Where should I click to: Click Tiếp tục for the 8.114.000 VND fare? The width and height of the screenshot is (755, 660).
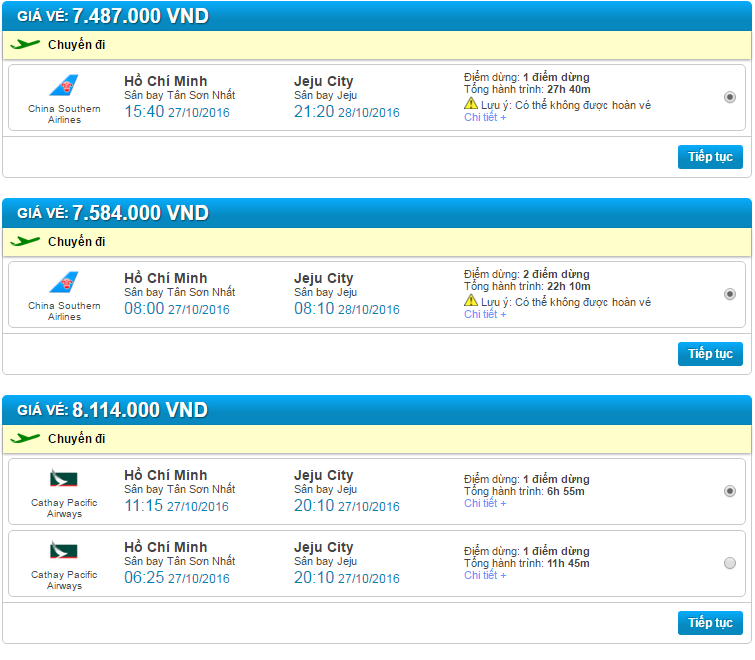pos(710,623)
